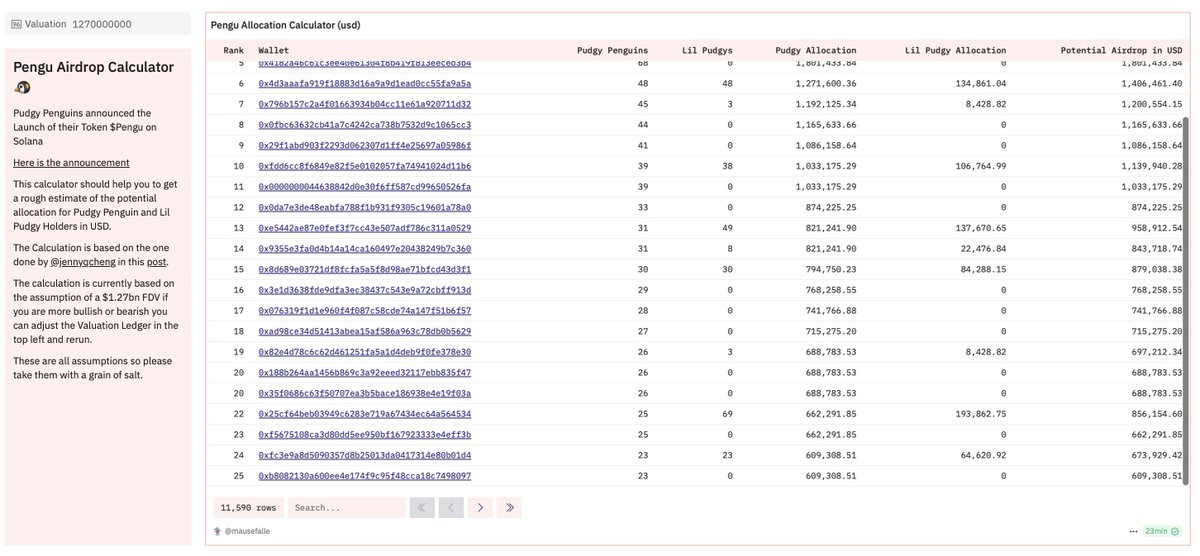Go to the previous results page
This screenshot has width=1200, height=556.
click(x=451, y=508)
